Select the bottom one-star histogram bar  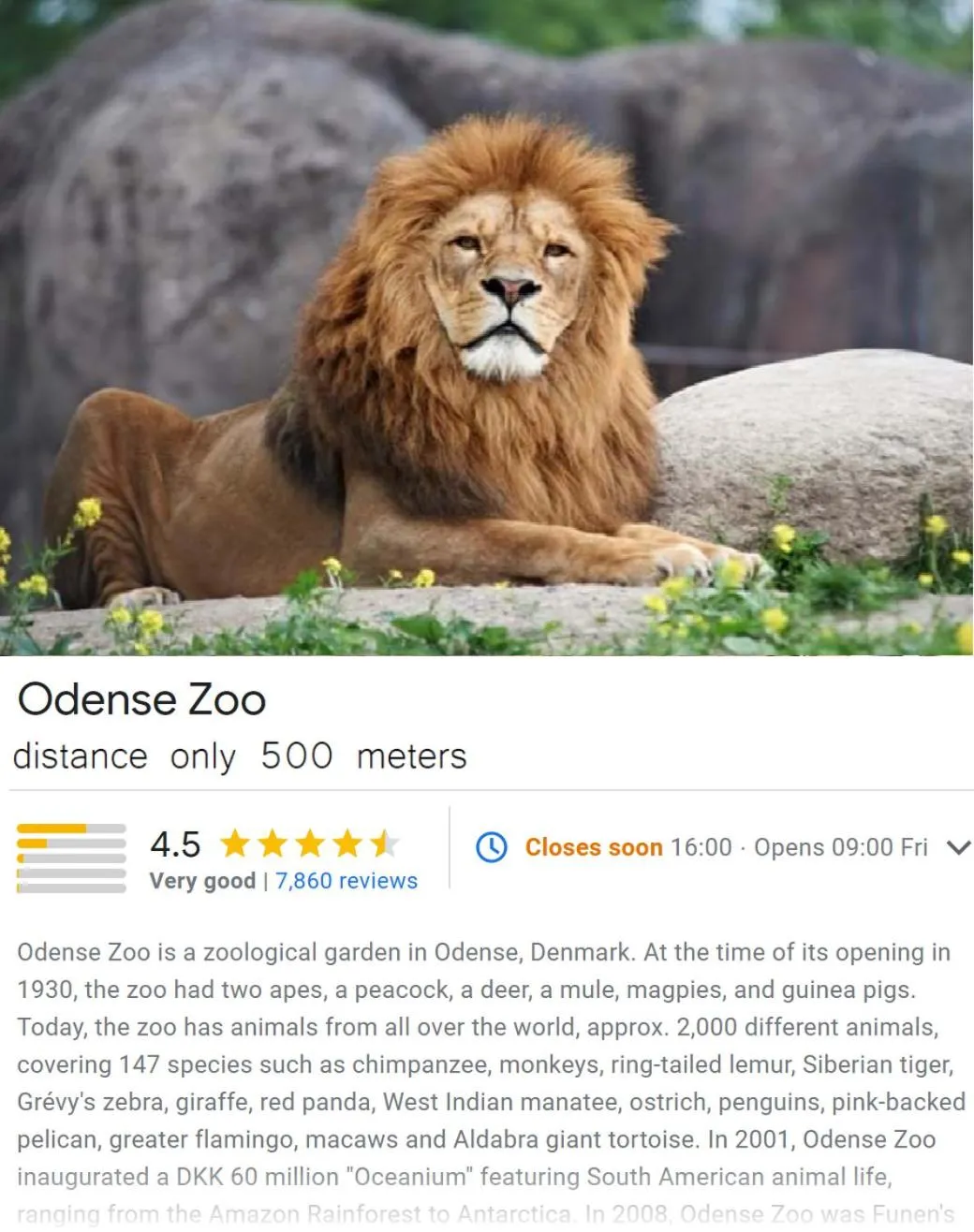click(71, 887)
